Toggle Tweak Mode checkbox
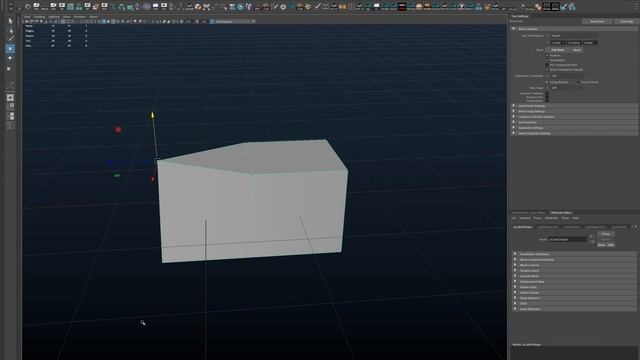This screenshot has height=360, width=640. pos(547,101)
